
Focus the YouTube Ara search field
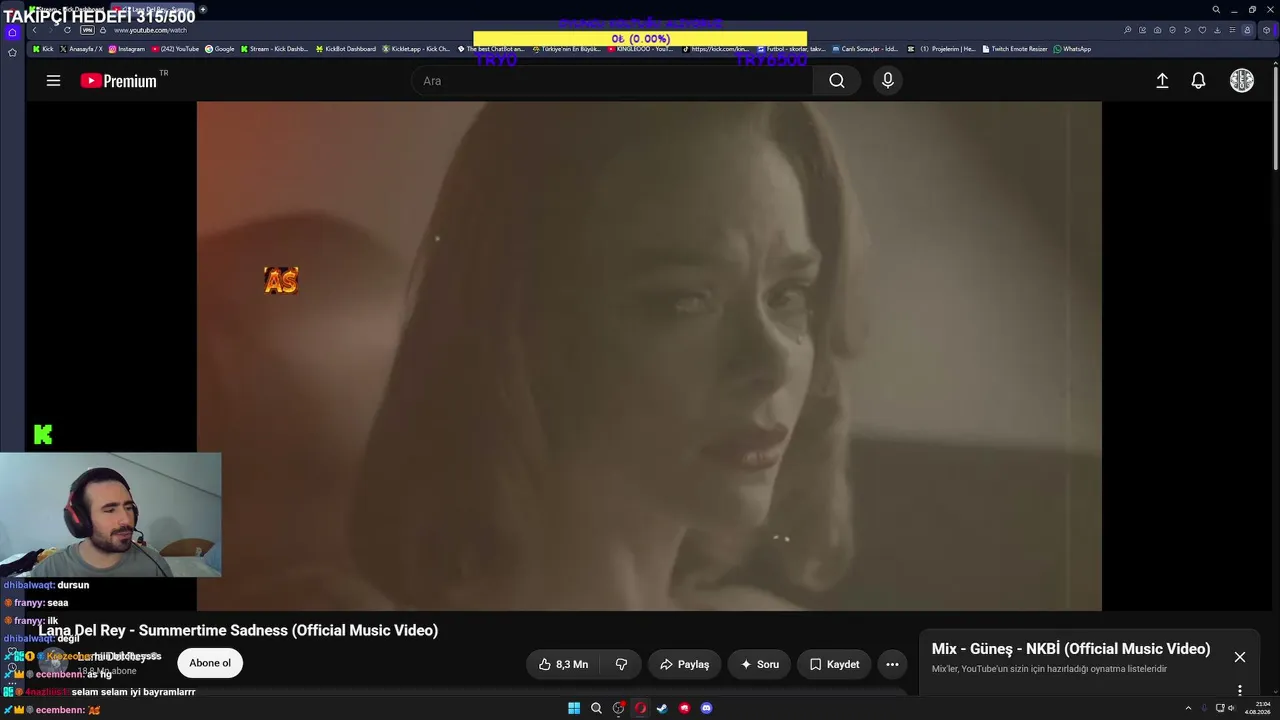612,81
